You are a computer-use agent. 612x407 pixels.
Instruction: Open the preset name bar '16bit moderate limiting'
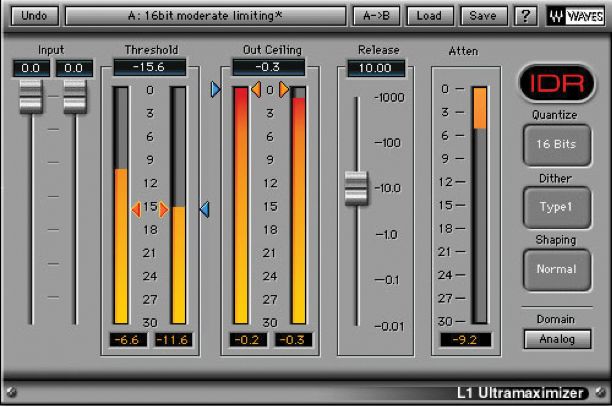[x=205, y=16]
